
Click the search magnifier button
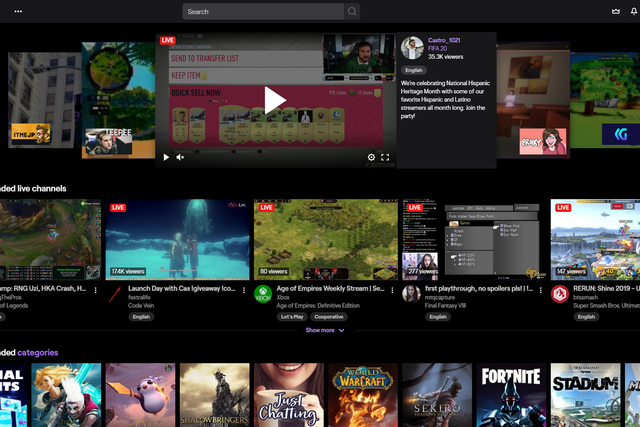(x=352, y=11)
